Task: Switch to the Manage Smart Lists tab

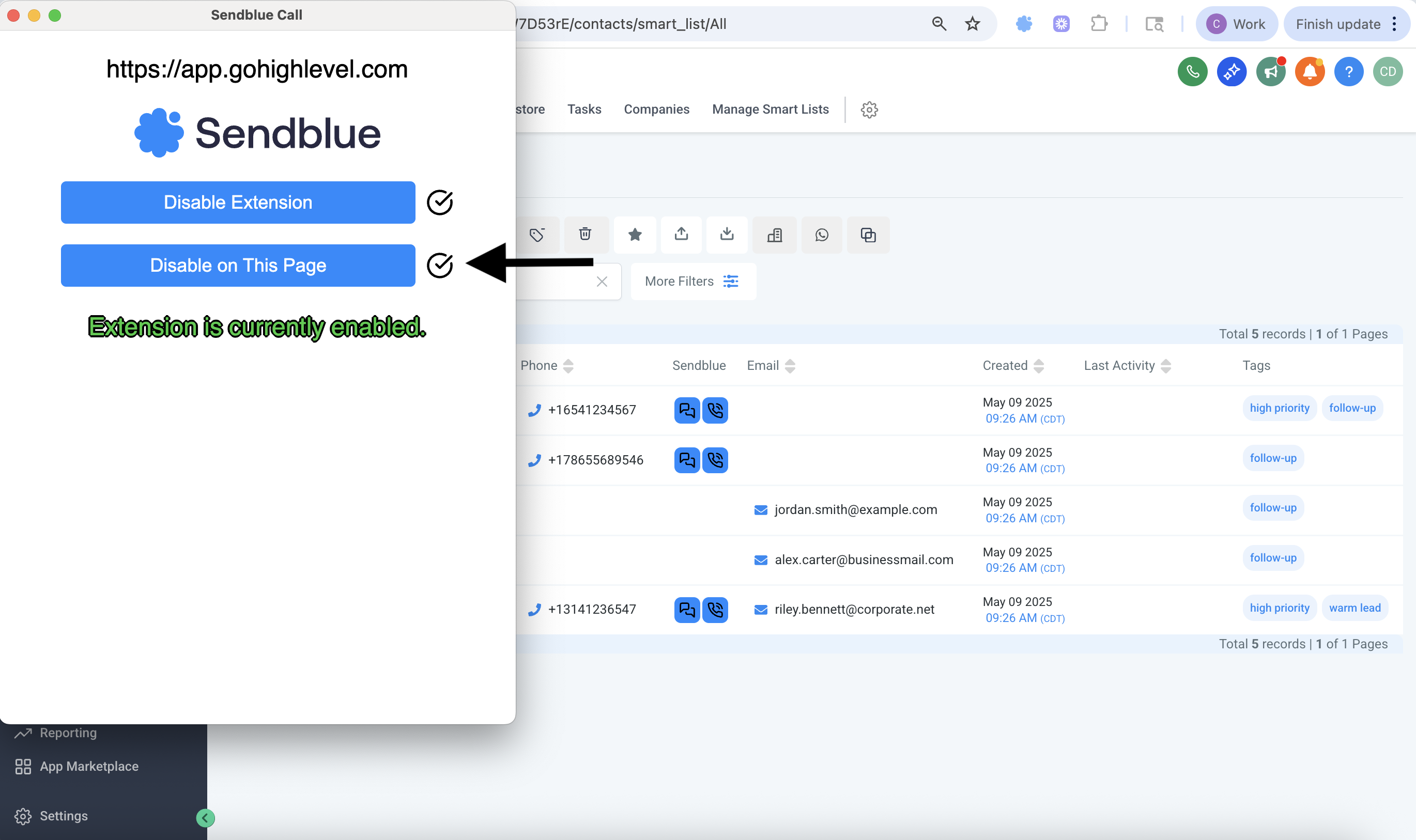Action: pos(770,109)
